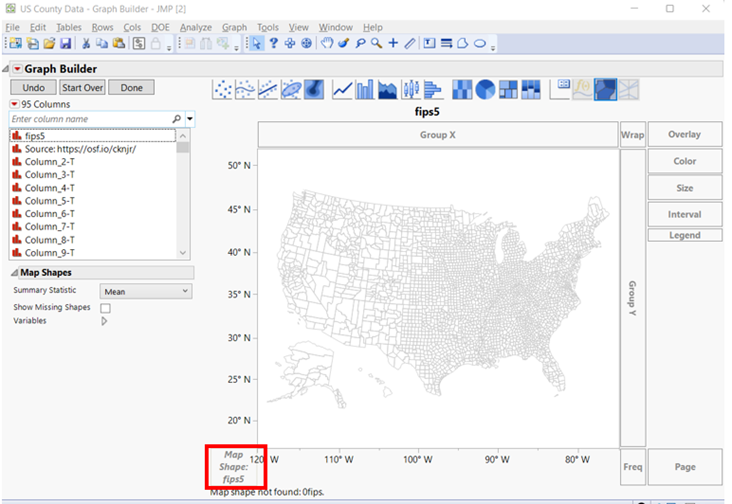Click the Overlay drop zone

point(684,134)
